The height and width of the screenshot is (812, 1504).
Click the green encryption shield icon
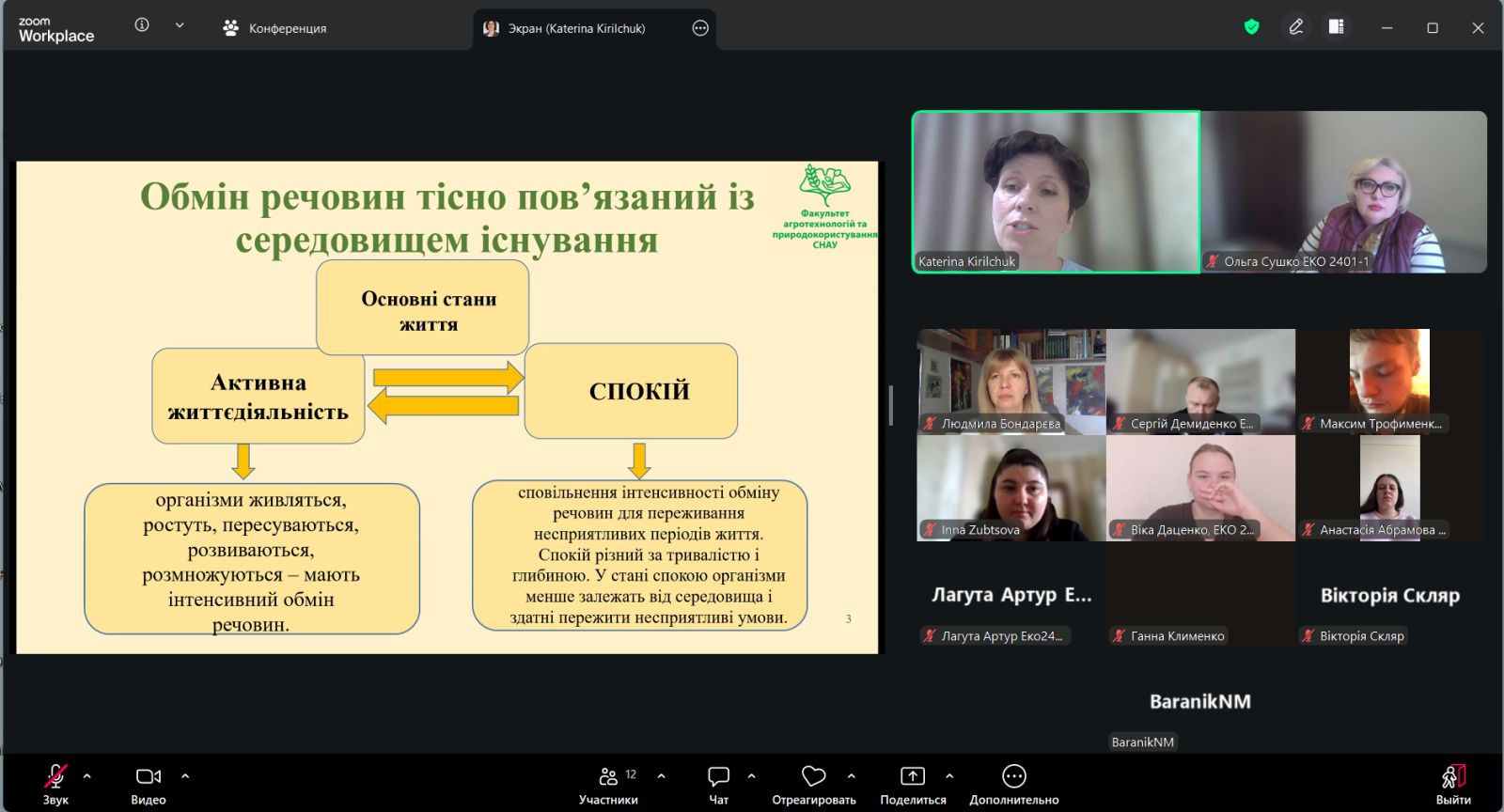(x=1251, y=27)
